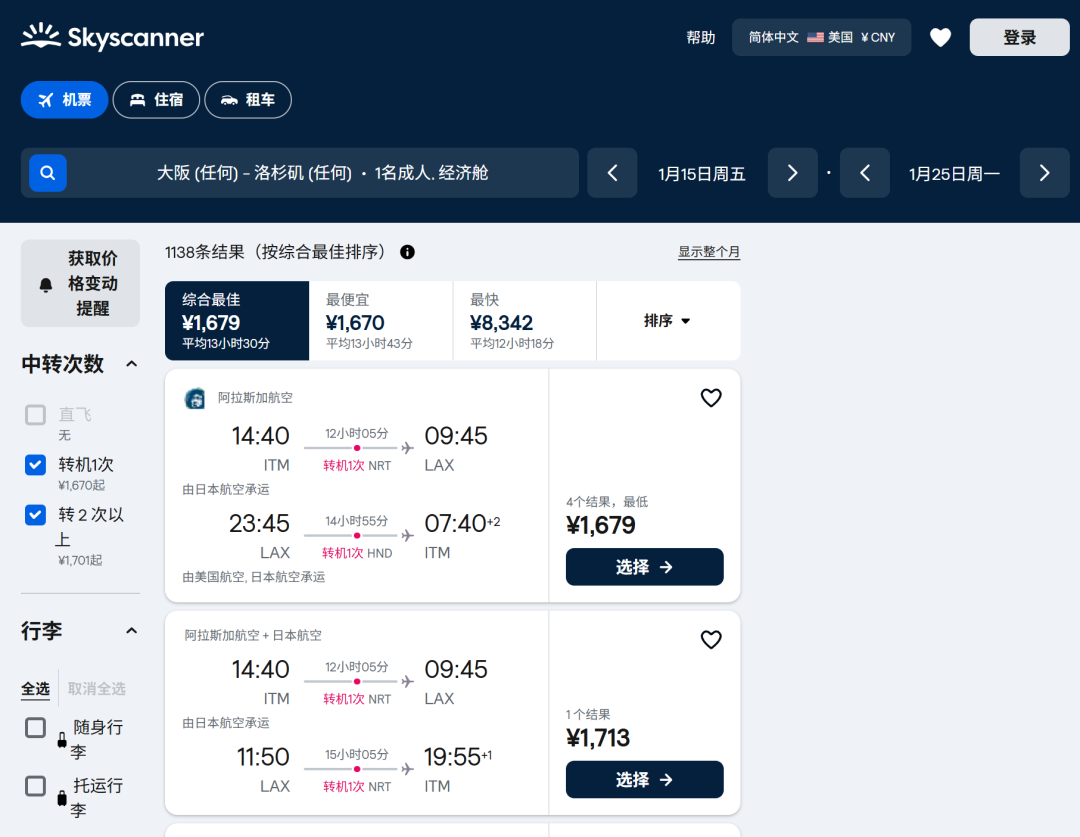Viewport: 1080px width, 837px height.
Task: Save the ¥1,679 flight with heart icon
Action: pyautogui.click(x=711, y=397)
